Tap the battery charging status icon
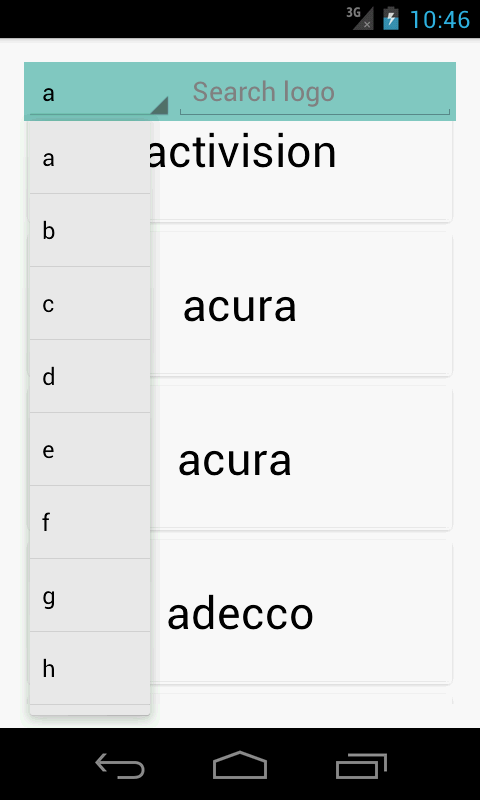This screenshot has width=480, height=800. [x=391, y=18]
